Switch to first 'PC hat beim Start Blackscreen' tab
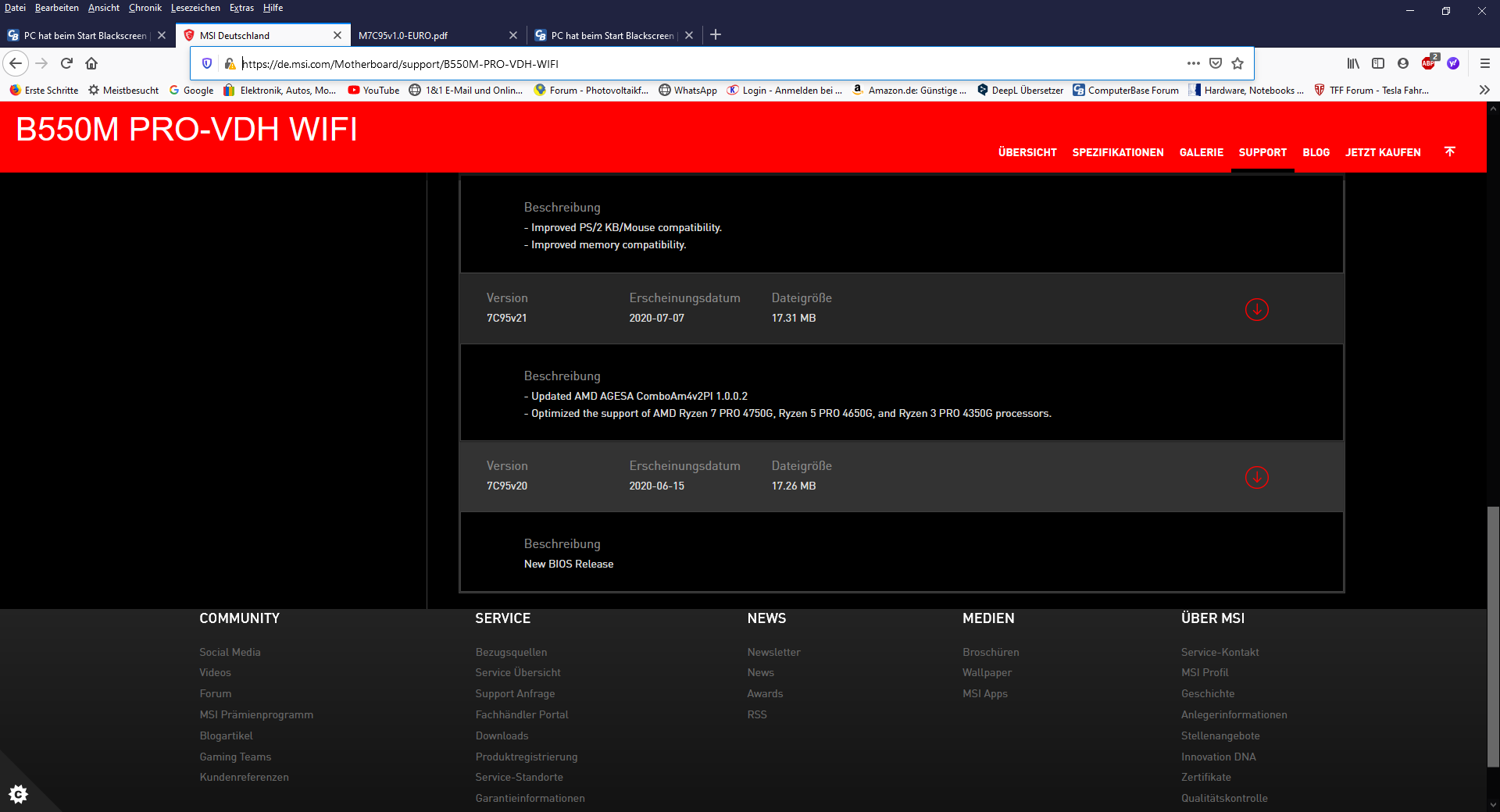The height and width of the screenshot is (812, 1500). [86, 35]
